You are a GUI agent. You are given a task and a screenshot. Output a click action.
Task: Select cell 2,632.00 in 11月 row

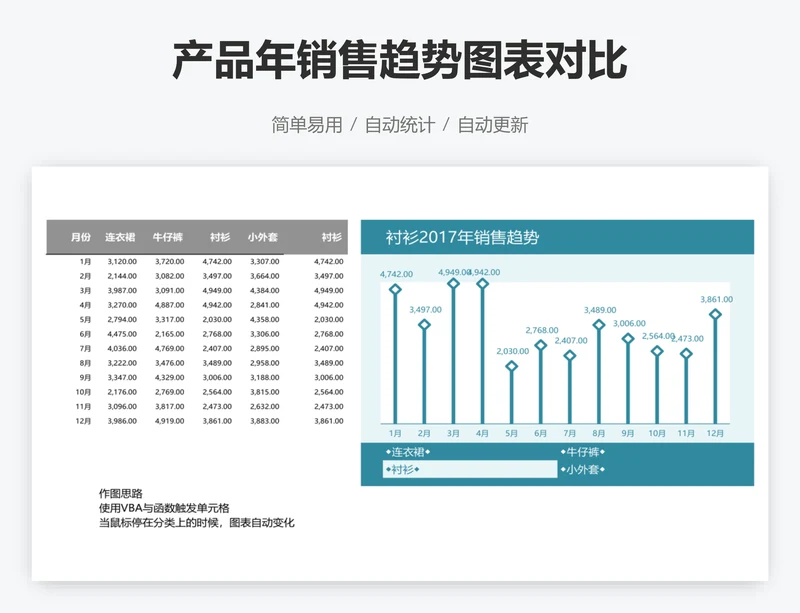point(264,407)
